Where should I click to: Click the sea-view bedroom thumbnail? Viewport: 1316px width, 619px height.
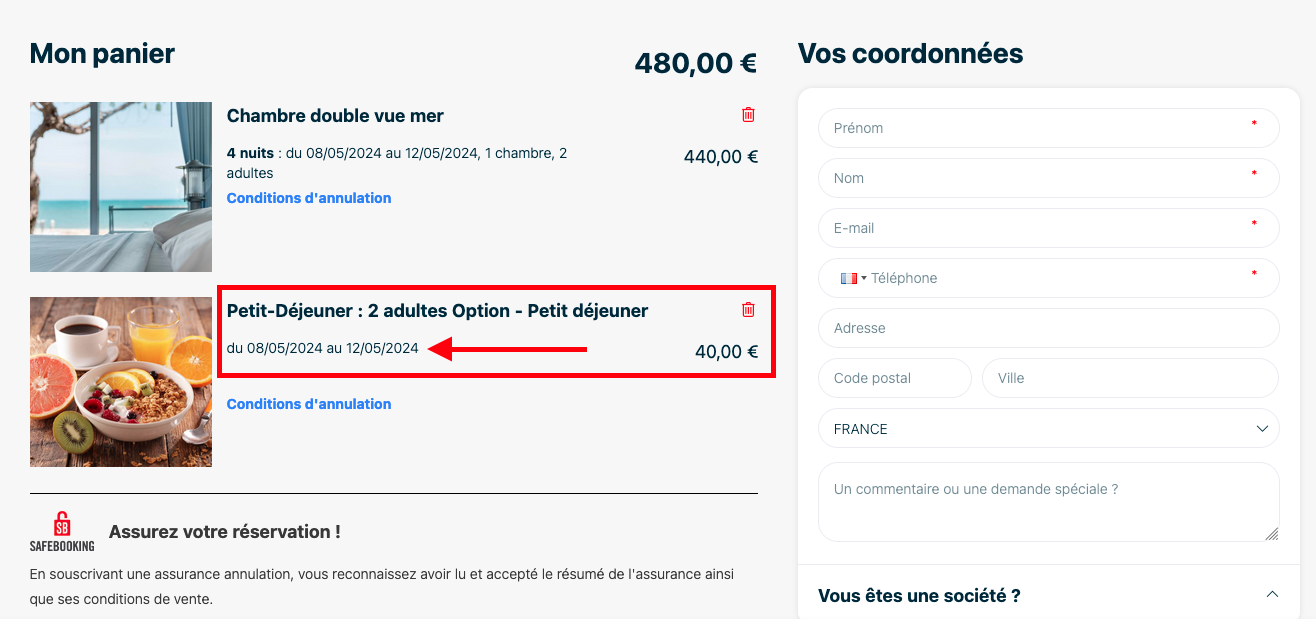121,187
